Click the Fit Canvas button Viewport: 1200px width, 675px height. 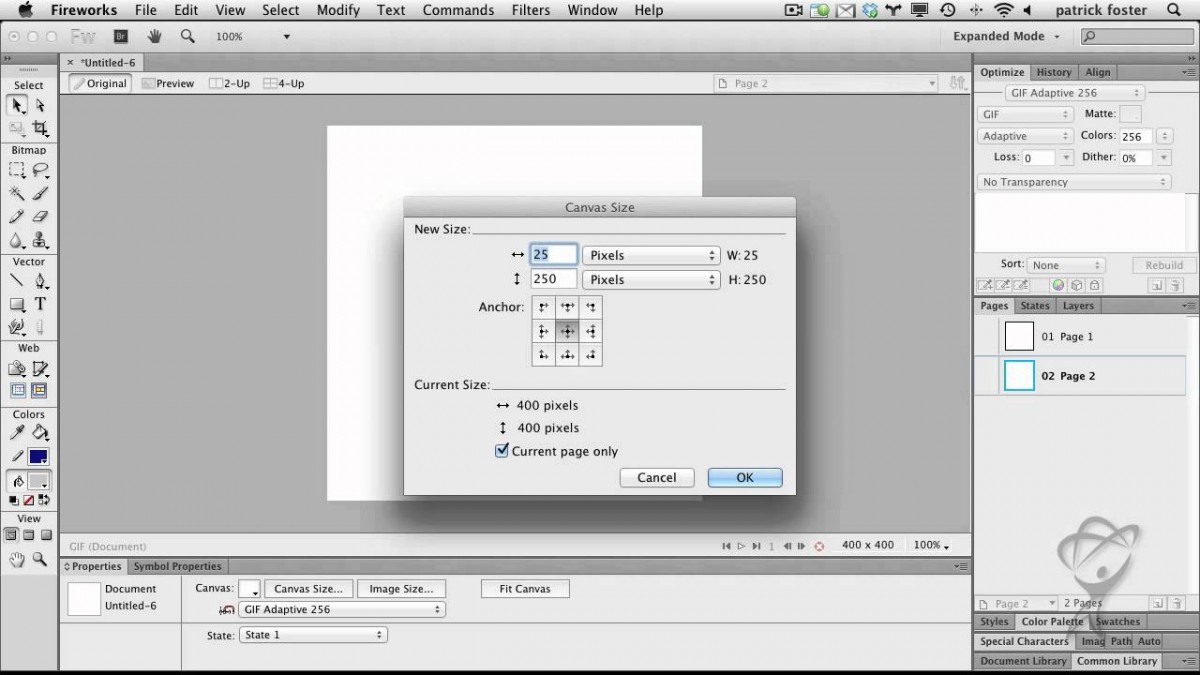pos(525,589)
